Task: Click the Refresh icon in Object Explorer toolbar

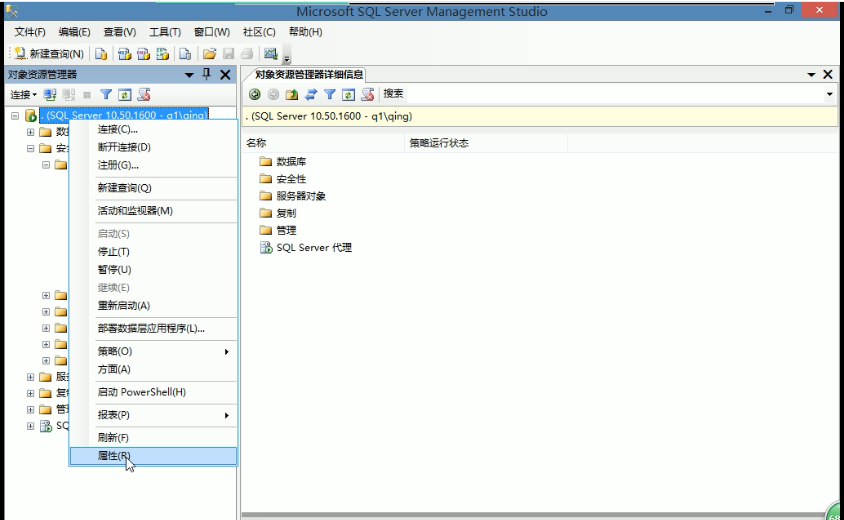Action: point(124,95)
